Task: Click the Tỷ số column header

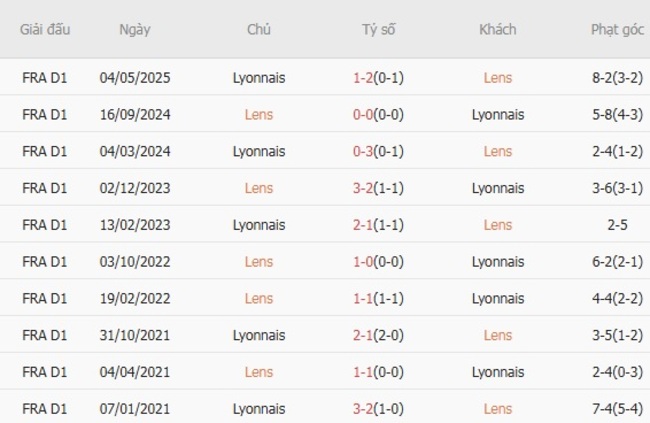Action: click(x=378, y=29)
